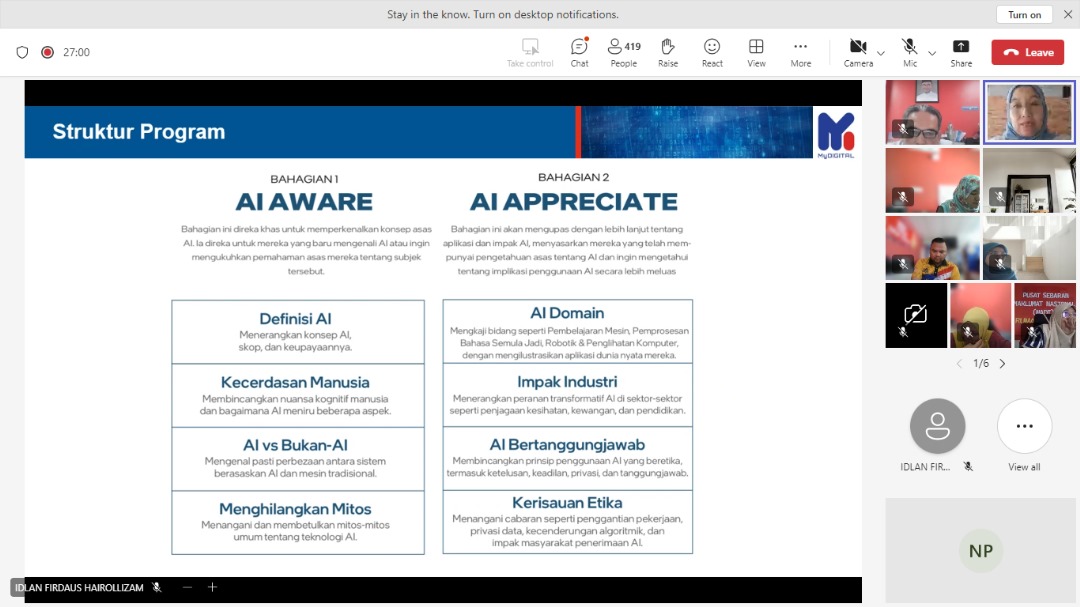Zoom in shared content with plus
The image size is (1080, 607).
pos(212,588)
